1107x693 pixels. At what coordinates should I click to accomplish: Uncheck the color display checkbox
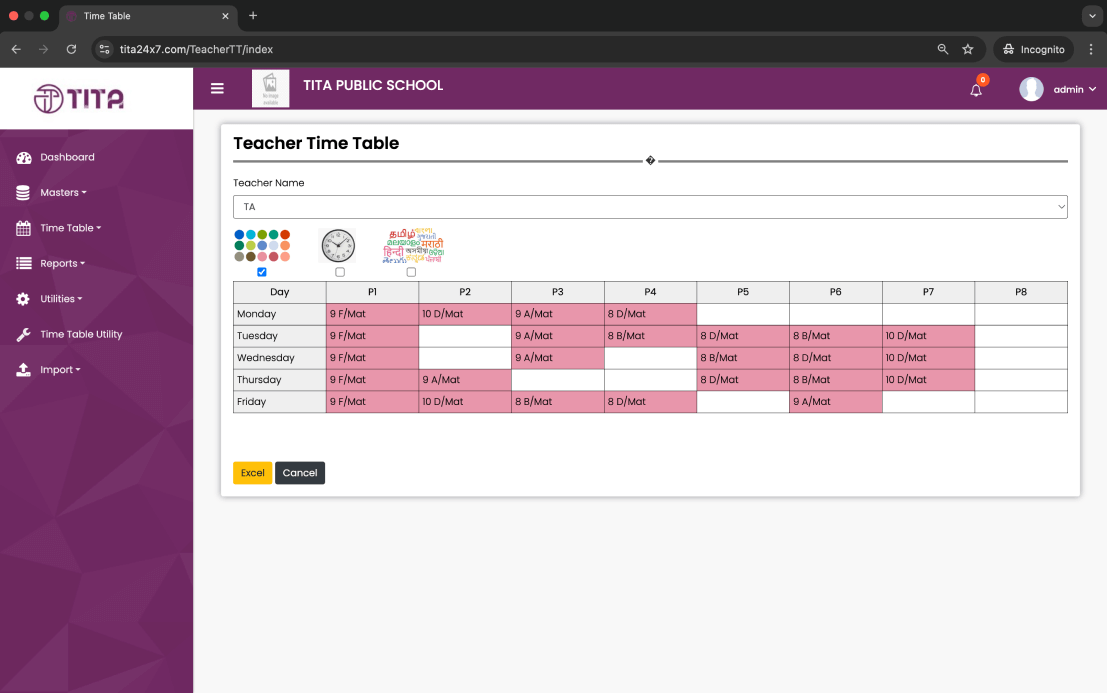(262, 272)
